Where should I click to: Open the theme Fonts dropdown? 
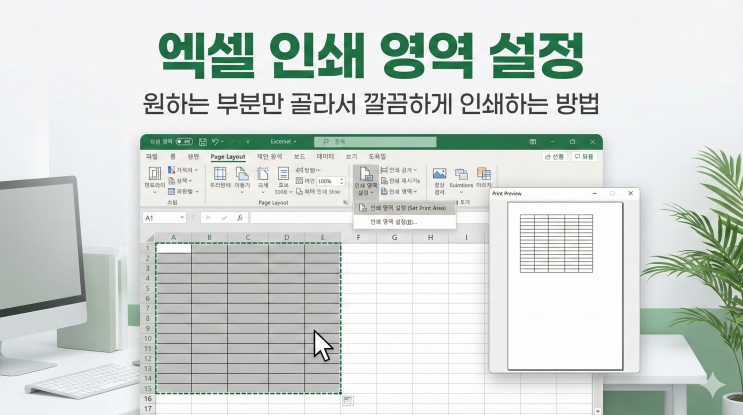pyautogui.click(x=181, y=180)
